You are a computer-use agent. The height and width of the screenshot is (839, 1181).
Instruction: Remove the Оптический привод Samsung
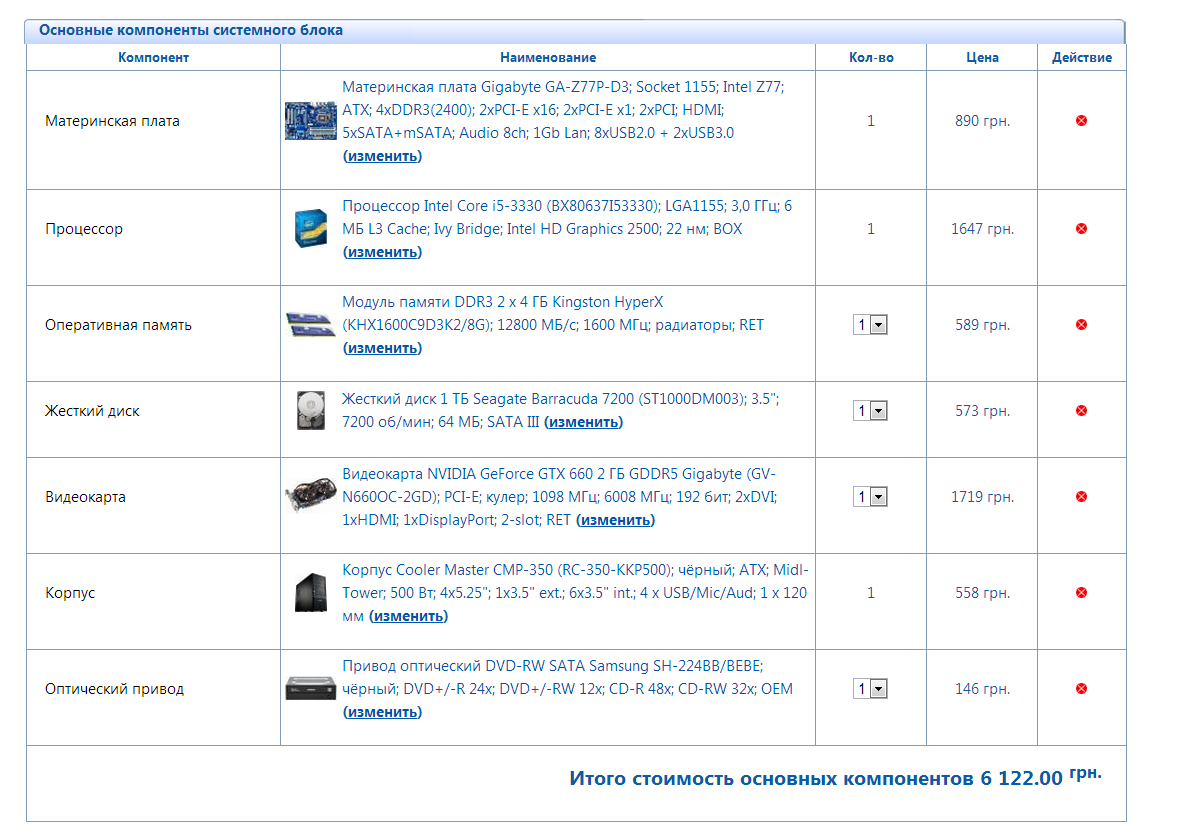[1081, 688]
